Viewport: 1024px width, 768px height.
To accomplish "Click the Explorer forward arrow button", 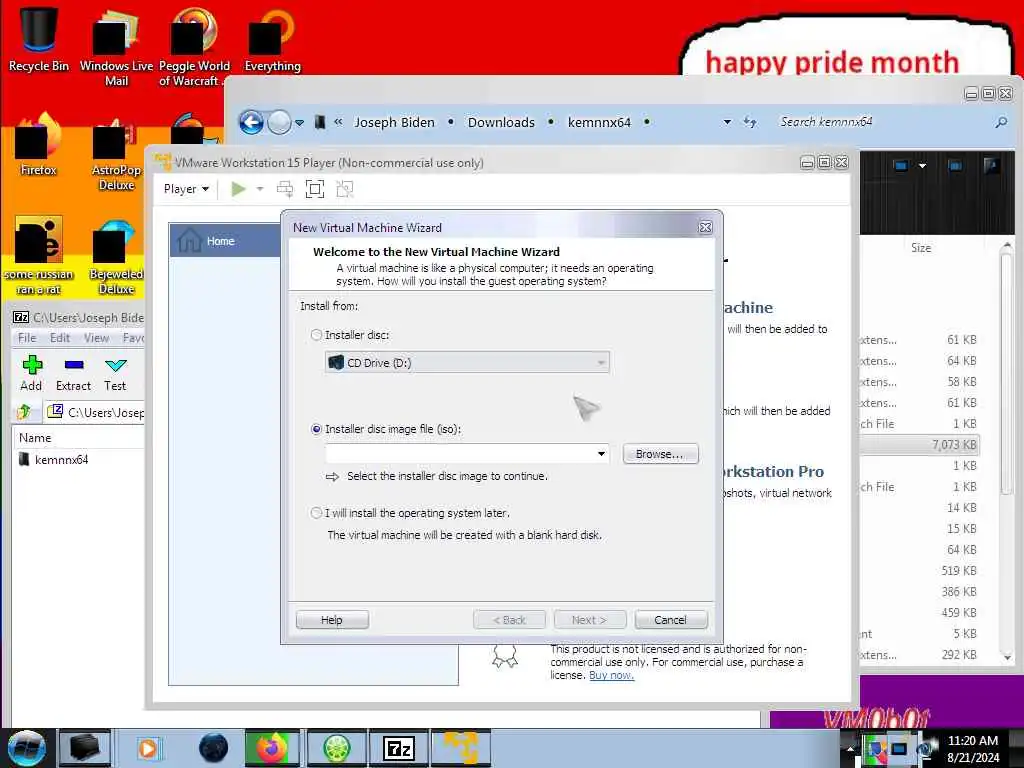I will coord(279,122).
